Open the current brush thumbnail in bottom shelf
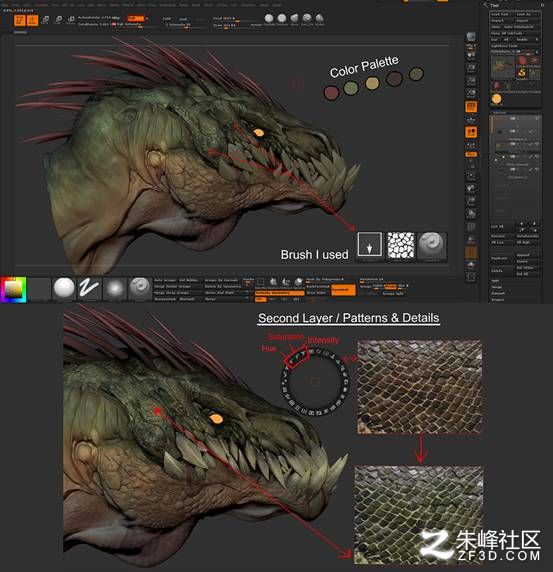This screenshot has width=553, height=572. [140, 289]
